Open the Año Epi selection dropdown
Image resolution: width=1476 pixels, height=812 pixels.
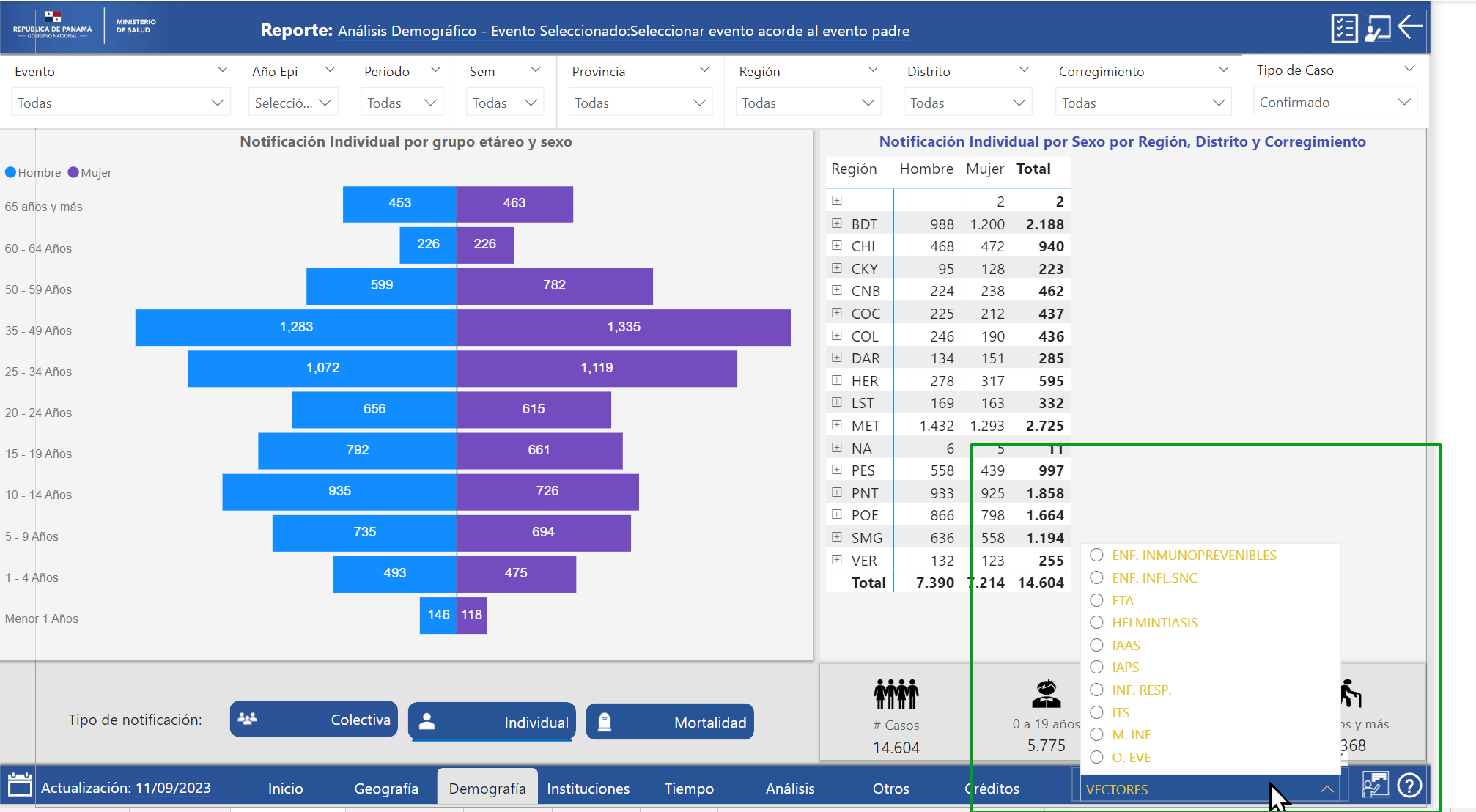(x=293, y=103)
